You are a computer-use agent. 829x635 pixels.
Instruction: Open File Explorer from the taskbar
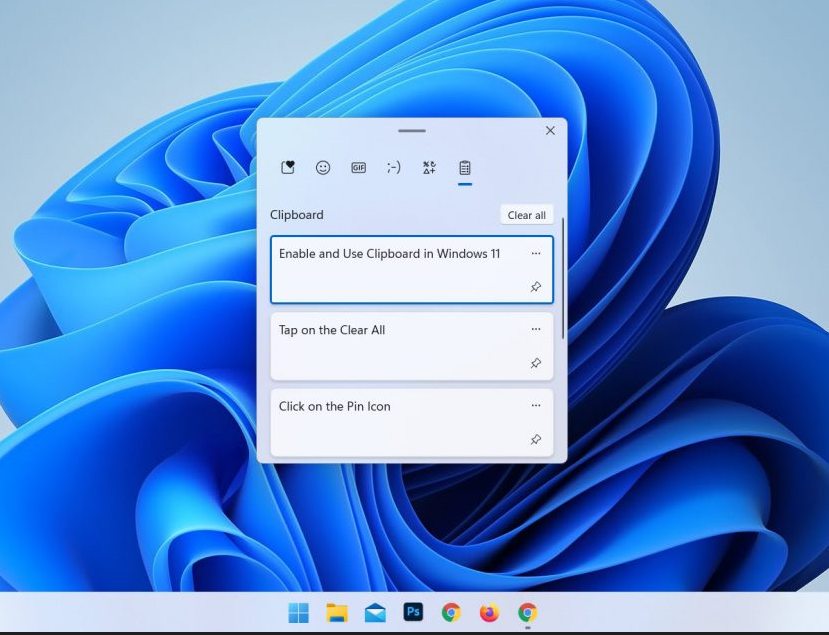334,613
